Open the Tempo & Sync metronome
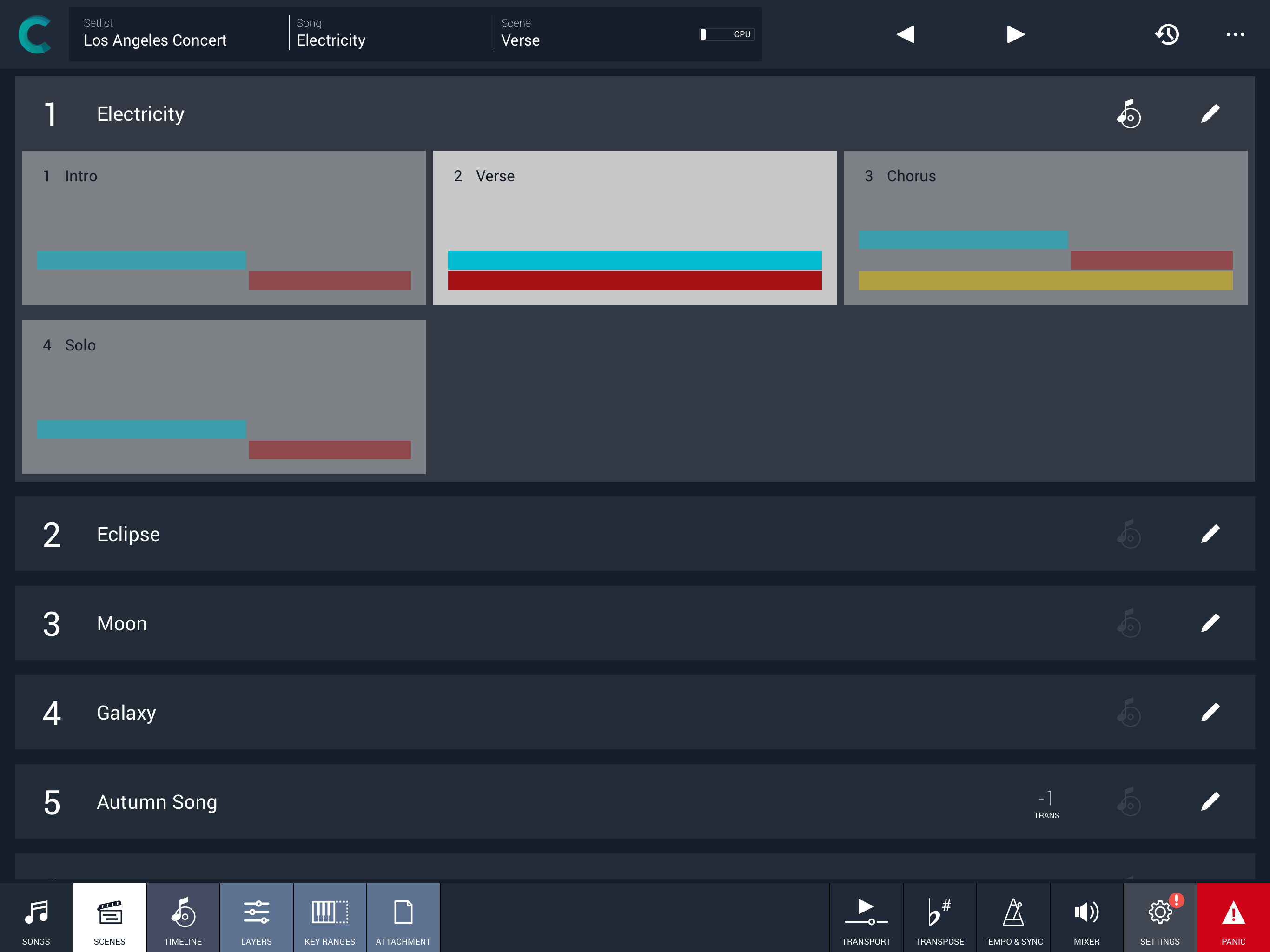 [1013, 917]
